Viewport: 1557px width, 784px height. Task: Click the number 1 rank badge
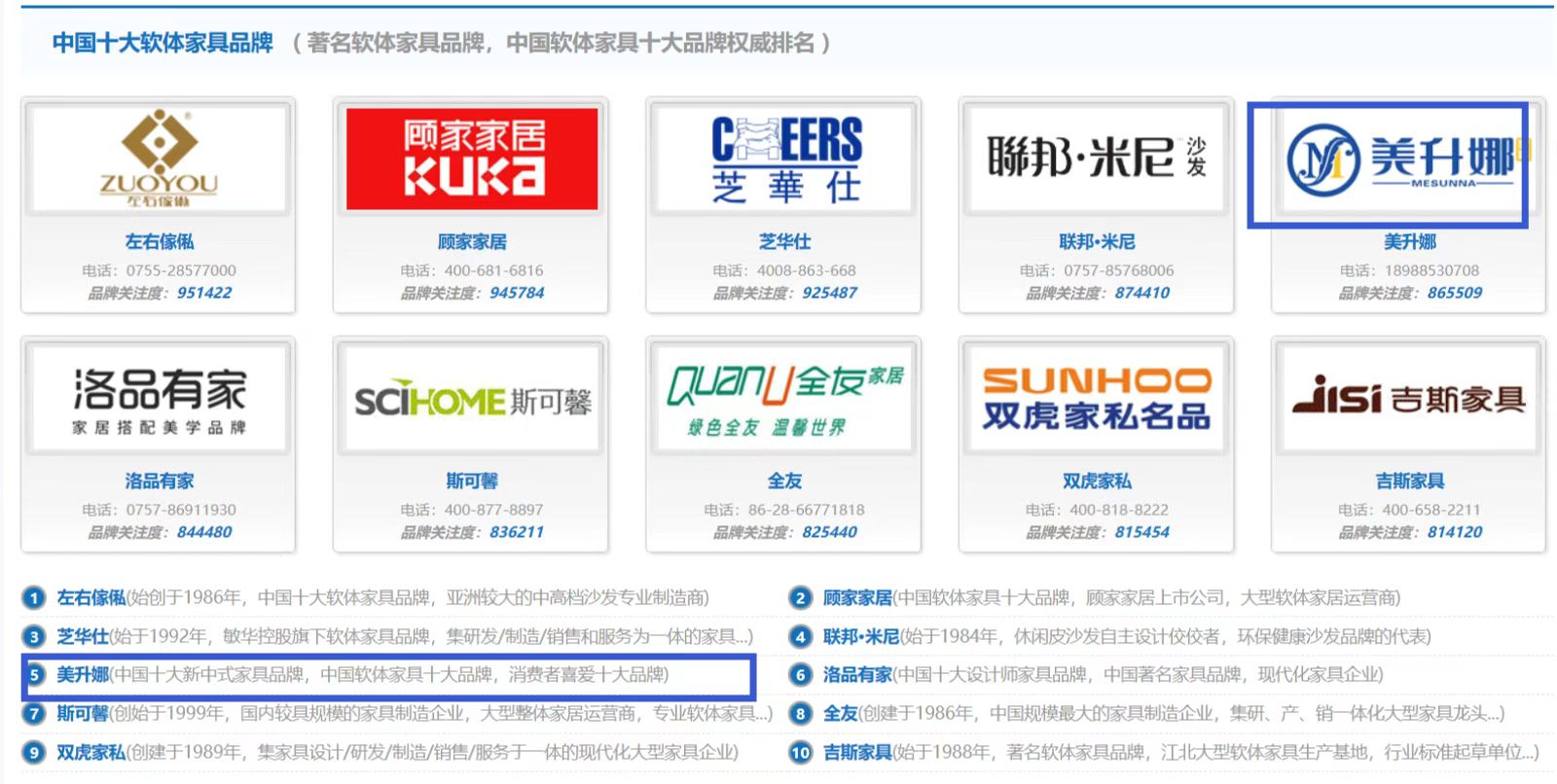(x=34, y=598)
